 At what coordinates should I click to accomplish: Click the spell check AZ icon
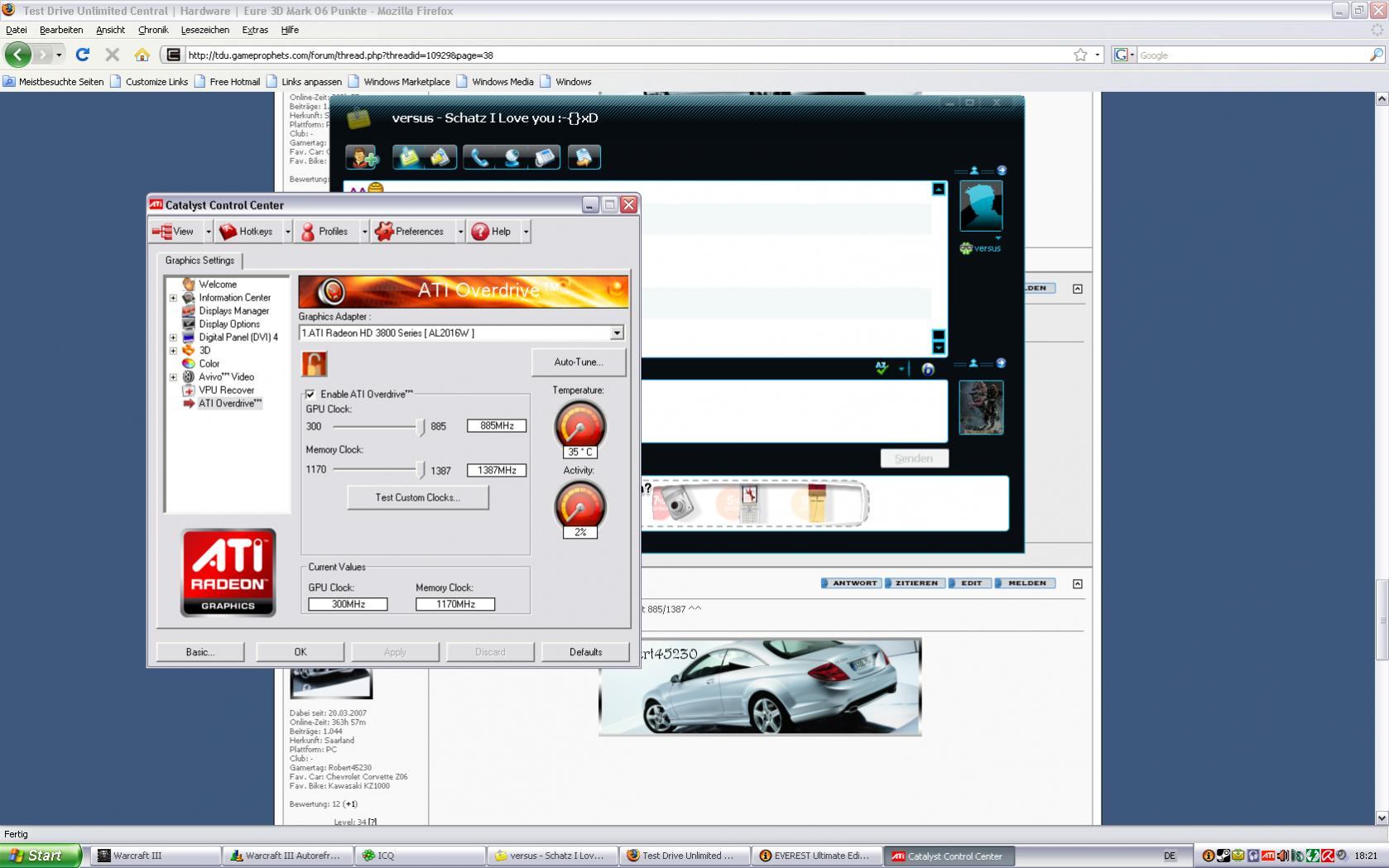pos(882,368)
